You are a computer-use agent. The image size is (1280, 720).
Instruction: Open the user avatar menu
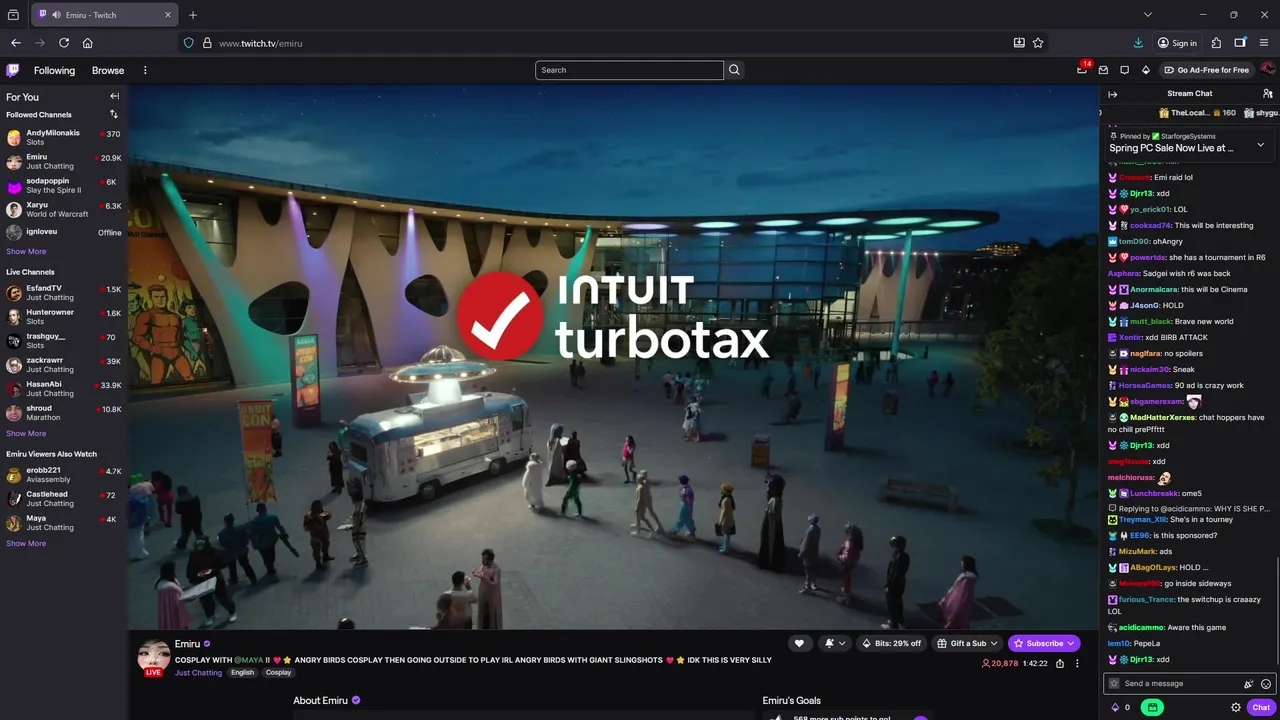coord(1267,70)
